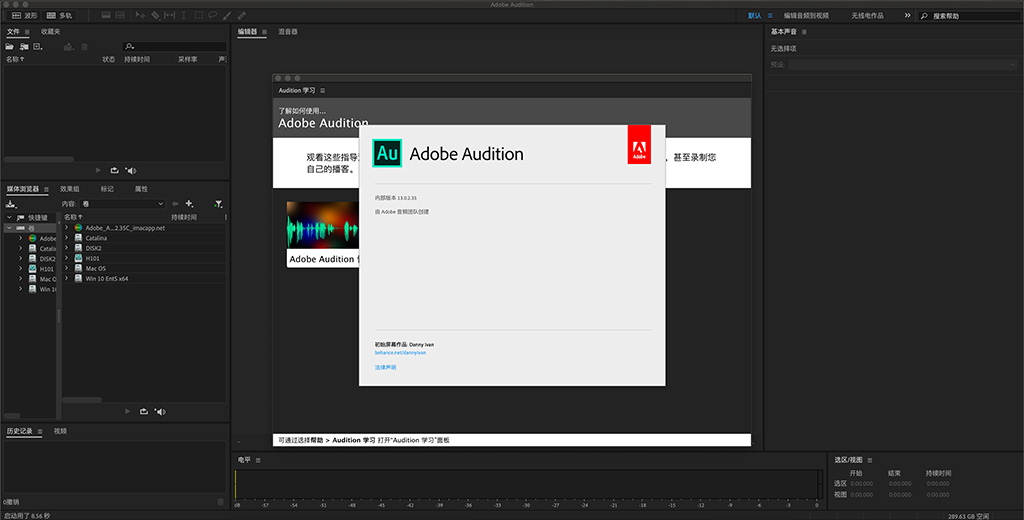1024x520 pixels.
Task: Toggle media browser auto-play speaker
Action: point(160,412)
